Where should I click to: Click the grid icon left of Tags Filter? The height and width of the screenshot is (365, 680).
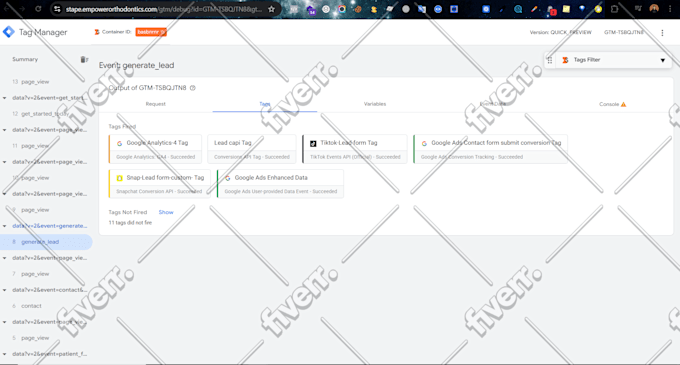[x=549, y=60]
